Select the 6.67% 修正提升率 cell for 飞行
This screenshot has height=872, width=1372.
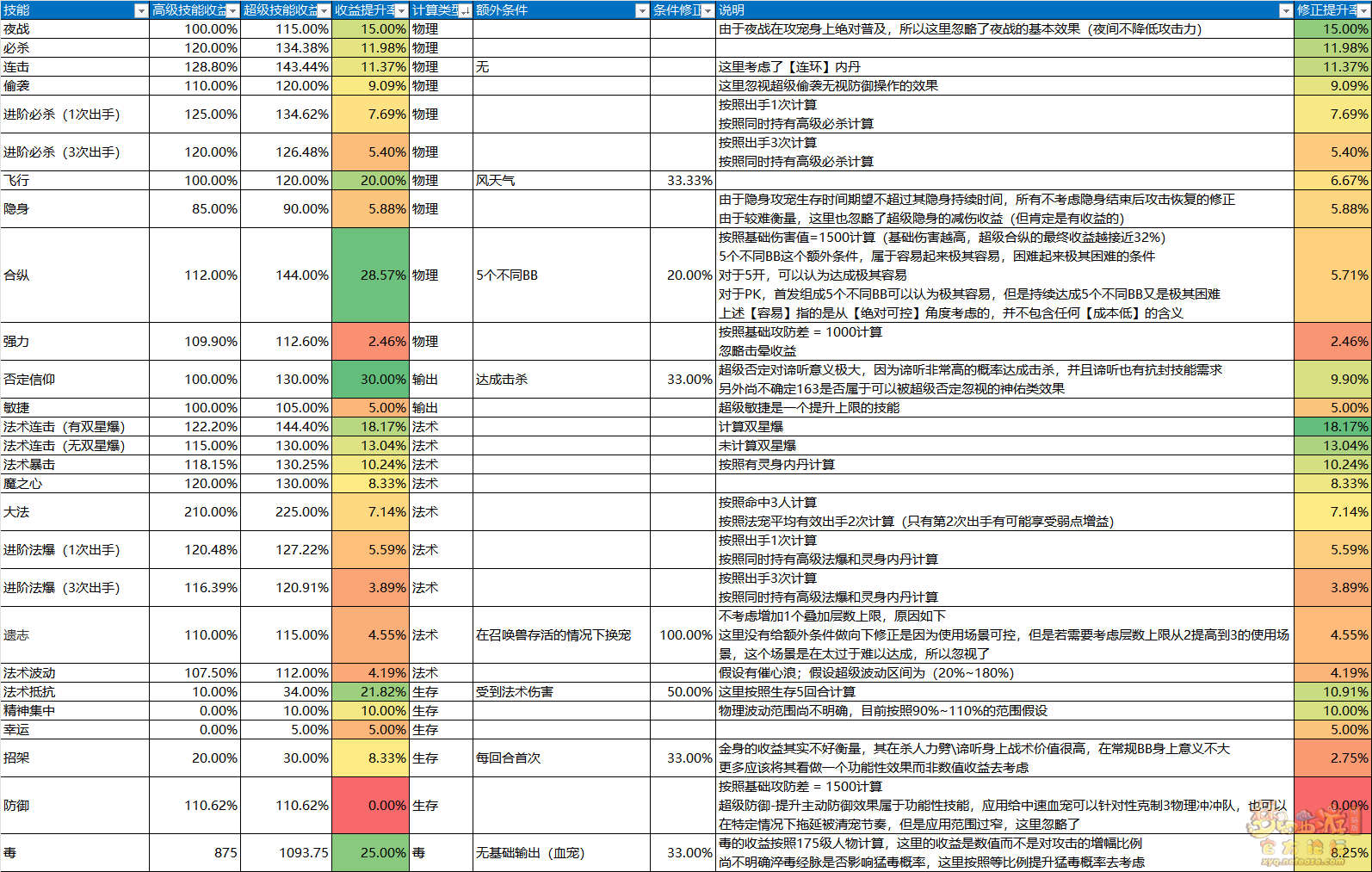click(1332, 181)
